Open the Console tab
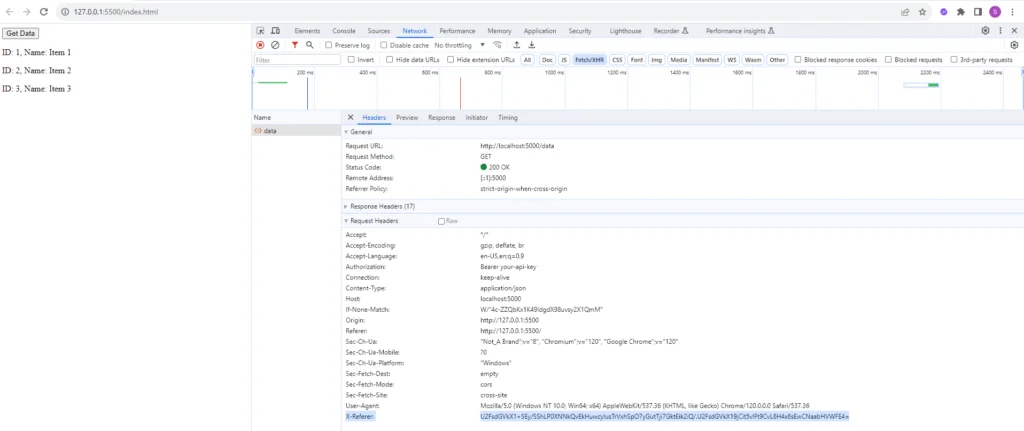The image size is (1024, 431). click(344, 31)
